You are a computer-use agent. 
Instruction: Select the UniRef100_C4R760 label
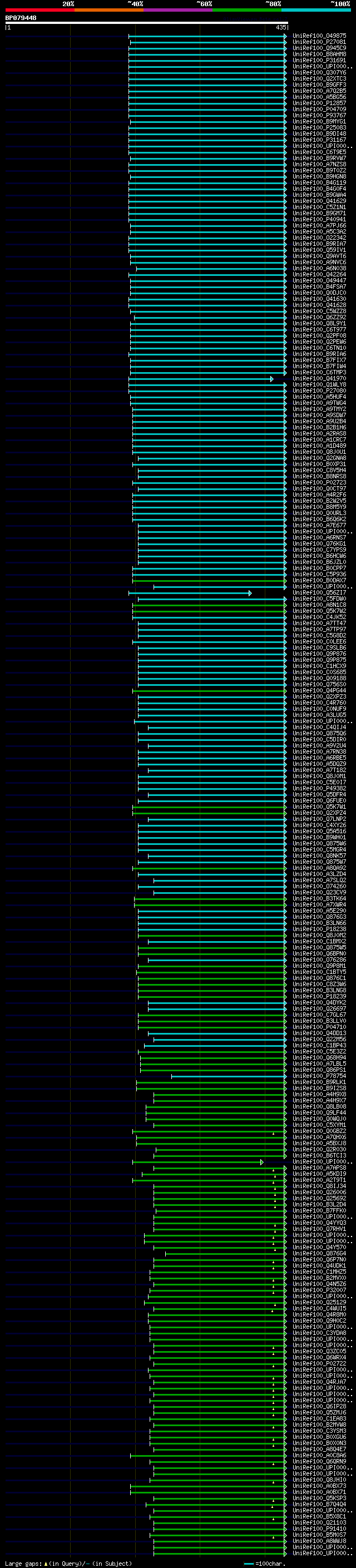coord(319,703)
